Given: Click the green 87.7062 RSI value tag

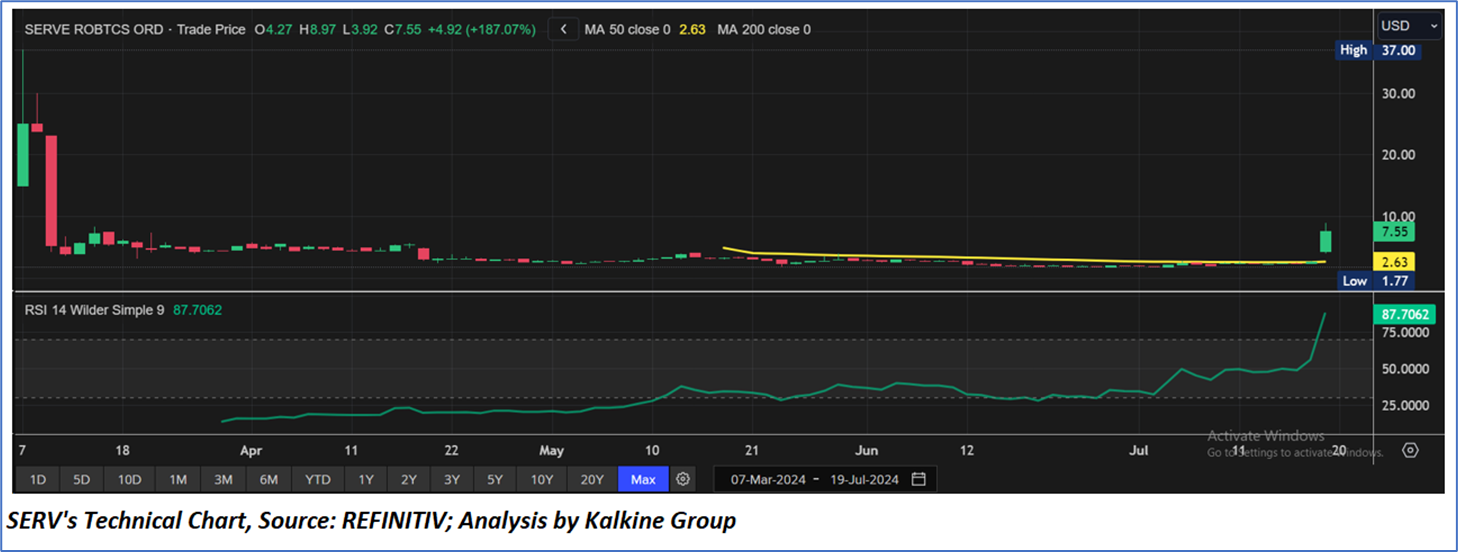Looking at the screenshot, I should [x=1402, y=314].
